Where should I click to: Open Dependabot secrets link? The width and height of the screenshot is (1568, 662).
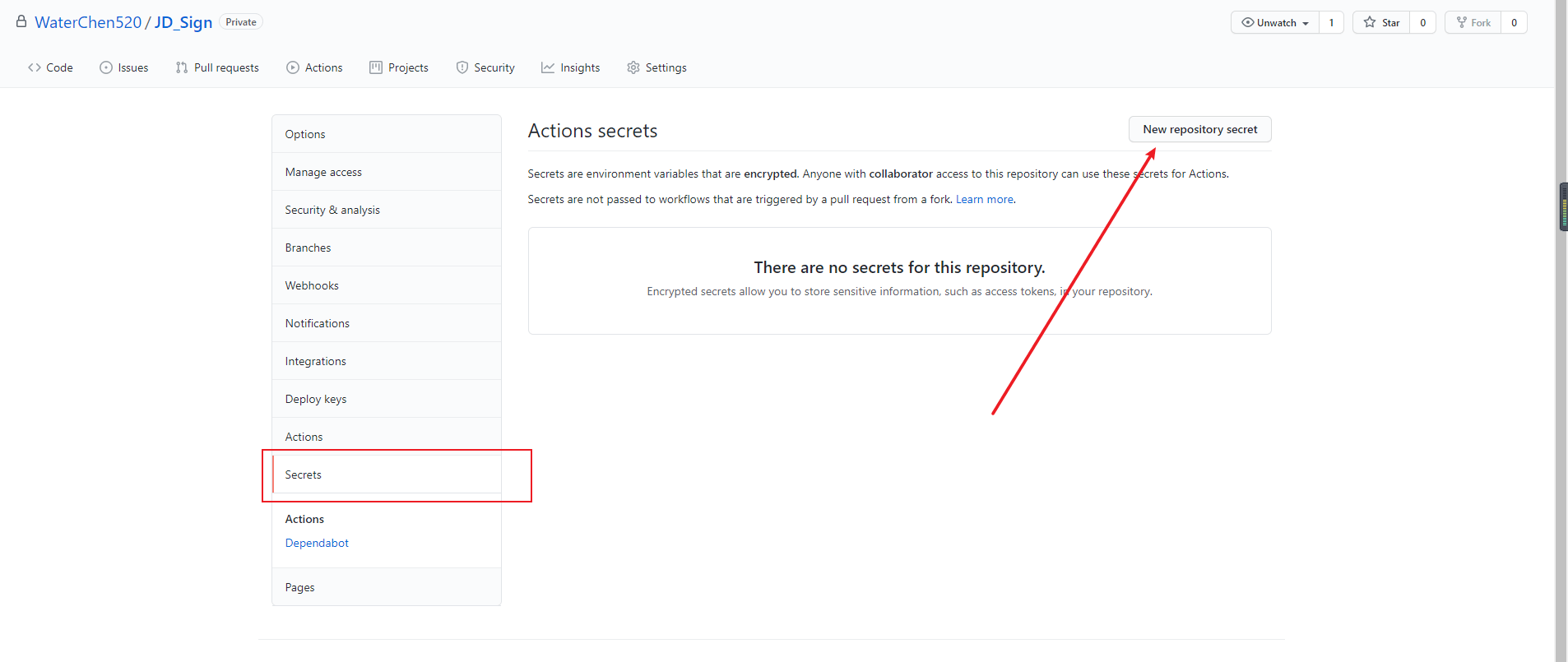(x=317, y=543)
